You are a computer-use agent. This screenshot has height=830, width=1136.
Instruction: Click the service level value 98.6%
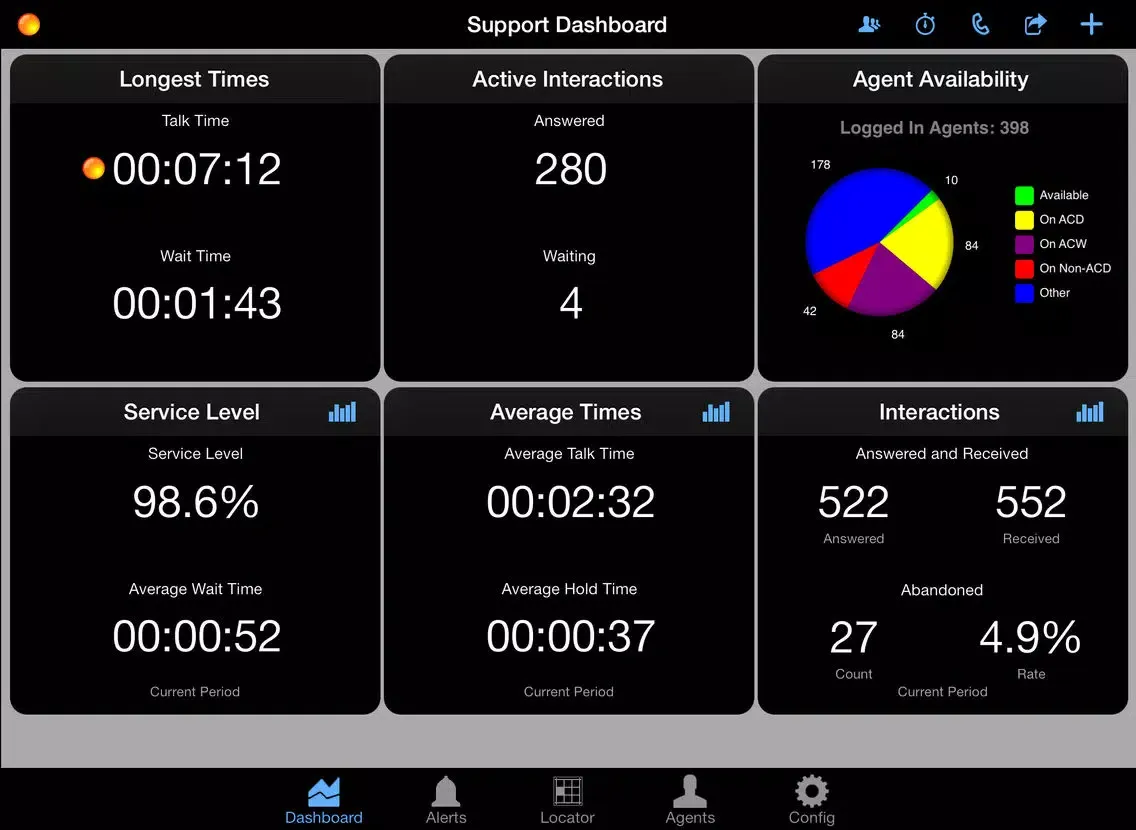(196, 502)
